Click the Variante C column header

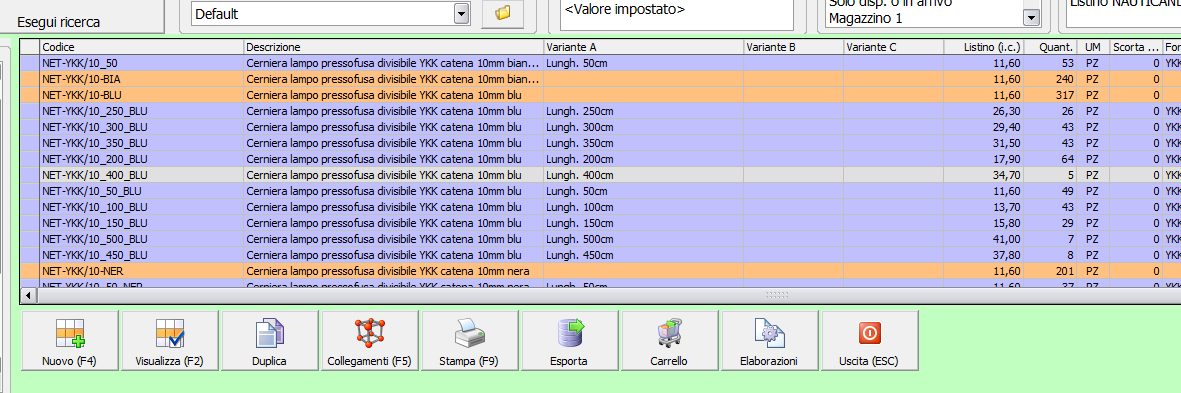(893, 47)
